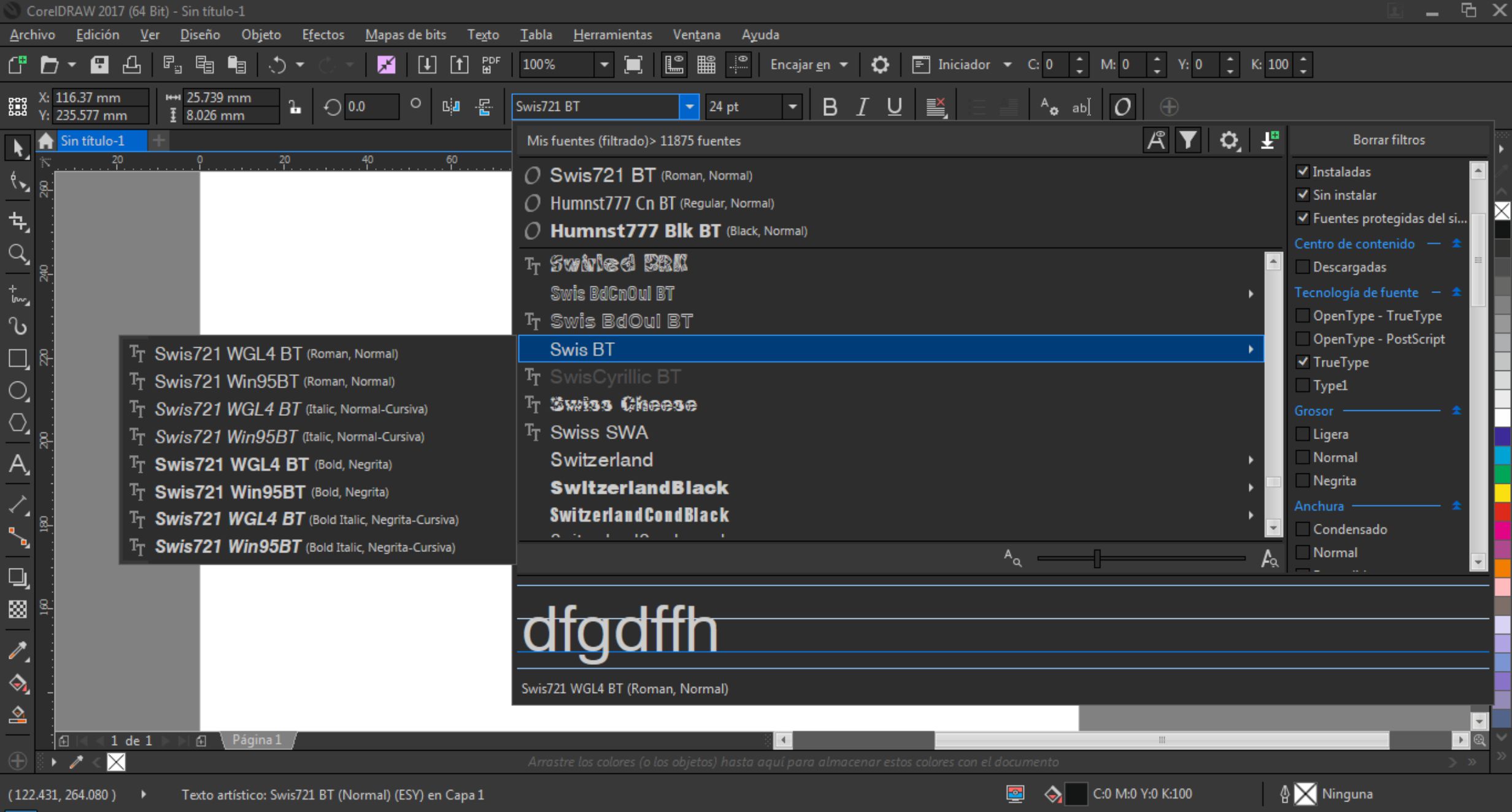Uncheck the Sin instalar filter
1512x812 pixels.
pos(1302,195)
